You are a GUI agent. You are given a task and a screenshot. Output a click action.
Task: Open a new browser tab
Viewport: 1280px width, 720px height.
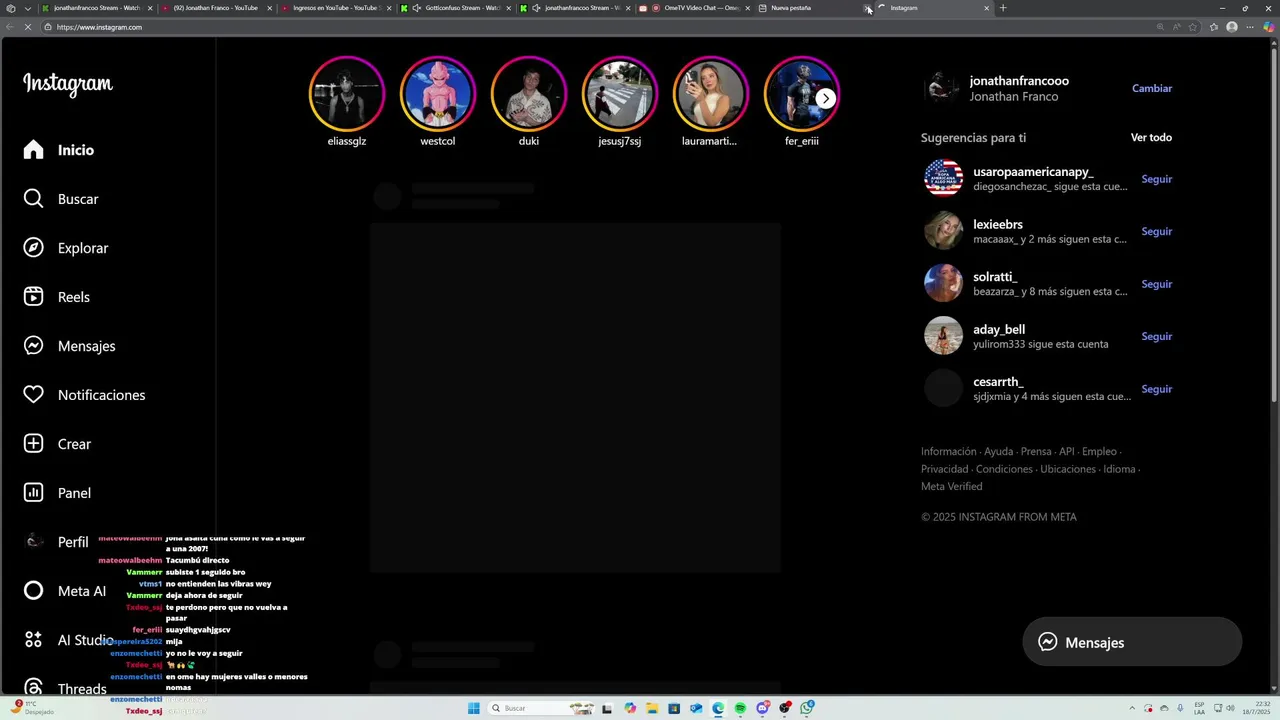[x=1003, y=8]
